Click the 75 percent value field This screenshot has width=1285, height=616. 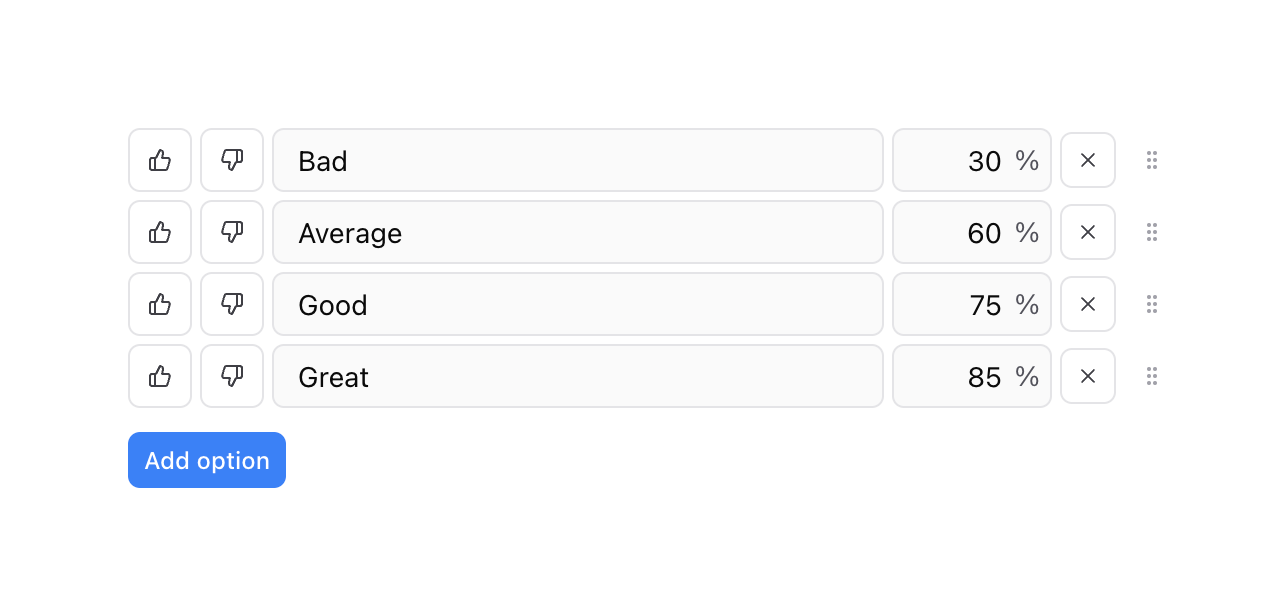pyautogui.click(x=960, y=304)
